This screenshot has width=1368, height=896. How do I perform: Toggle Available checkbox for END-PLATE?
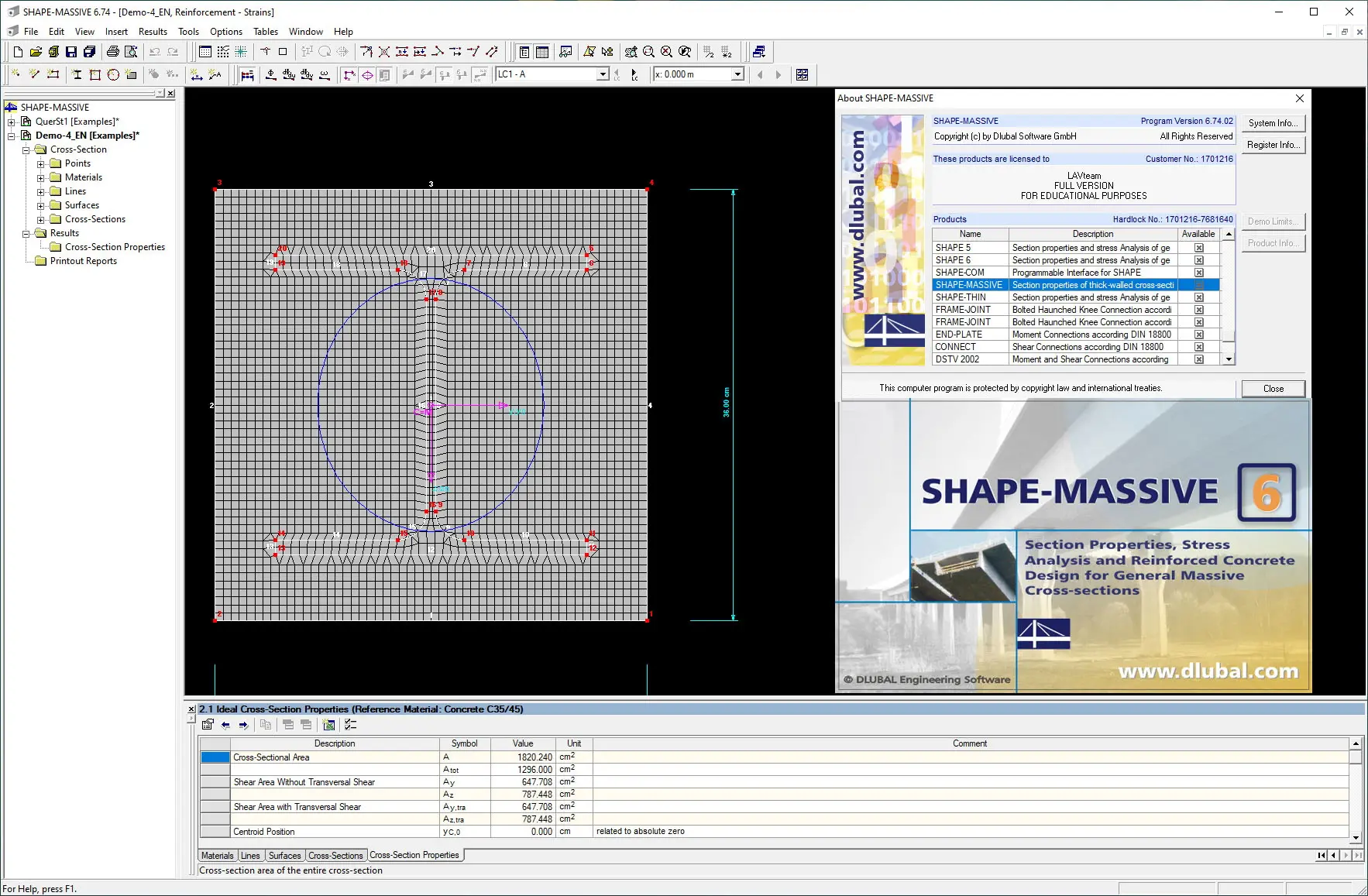click(1198, 335)
